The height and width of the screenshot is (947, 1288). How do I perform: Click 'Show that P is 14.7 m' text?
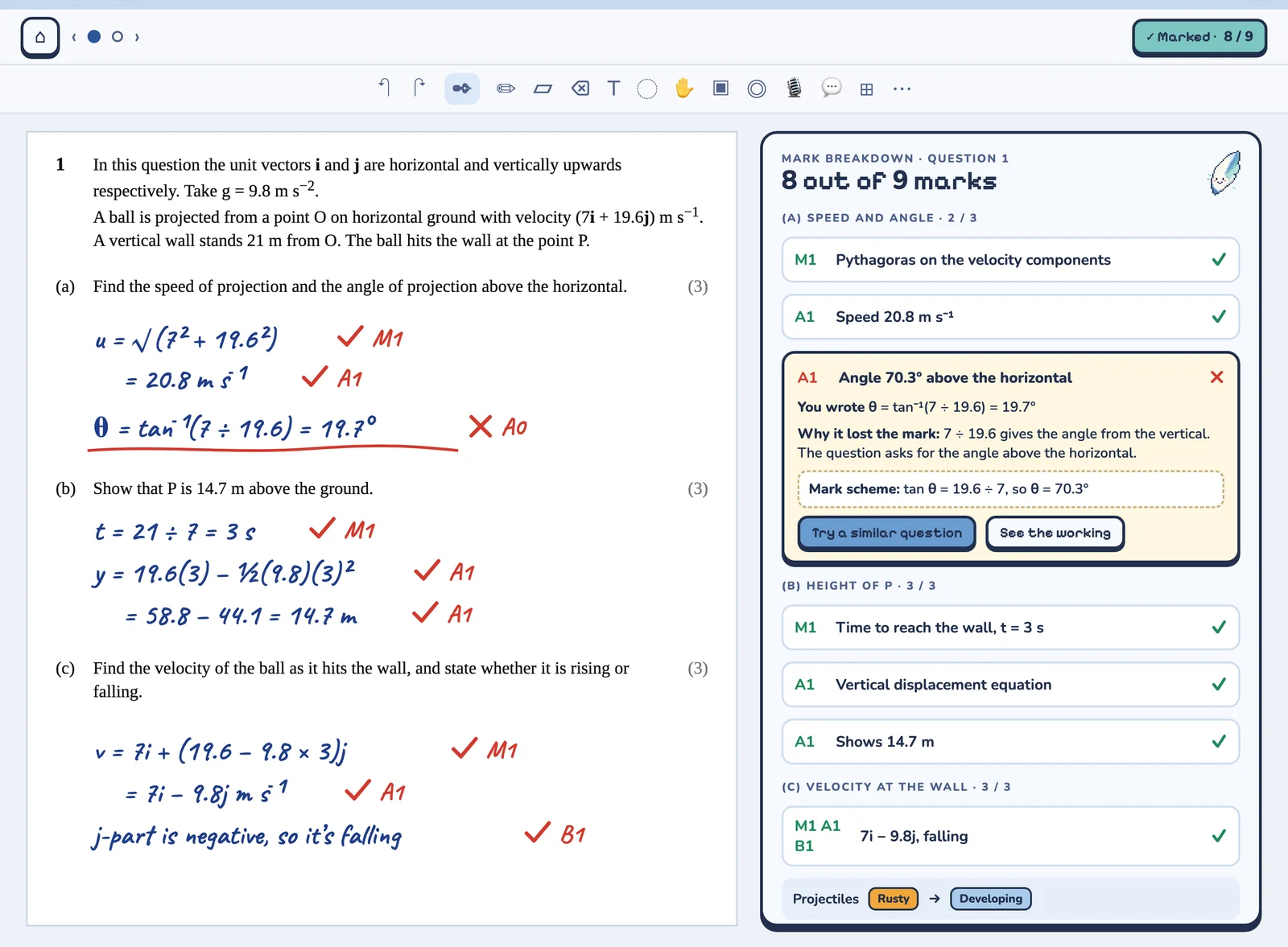coord(233,488)
